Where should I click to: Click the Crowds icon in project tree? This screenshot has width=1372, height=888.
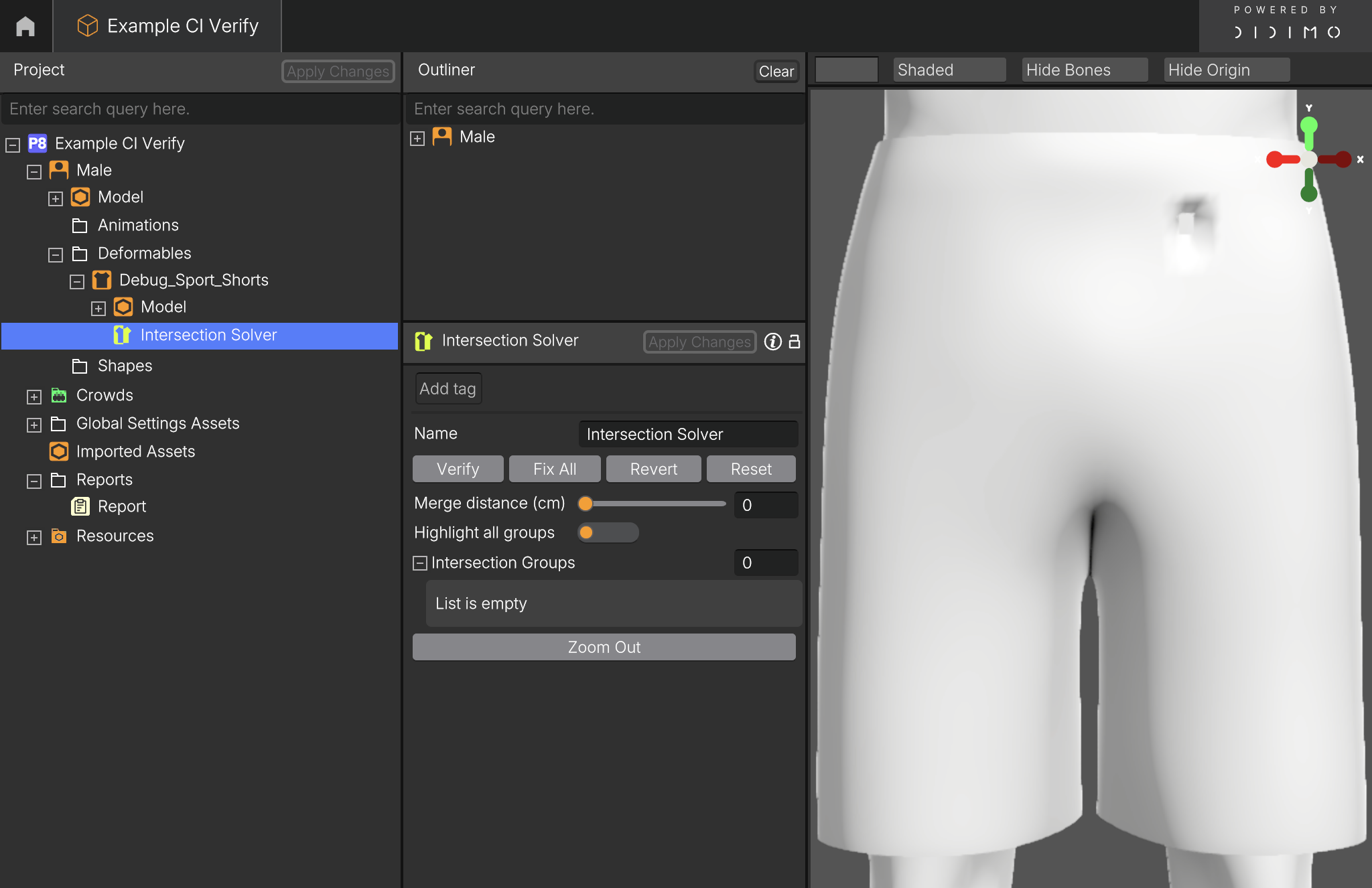click(59, 395)
